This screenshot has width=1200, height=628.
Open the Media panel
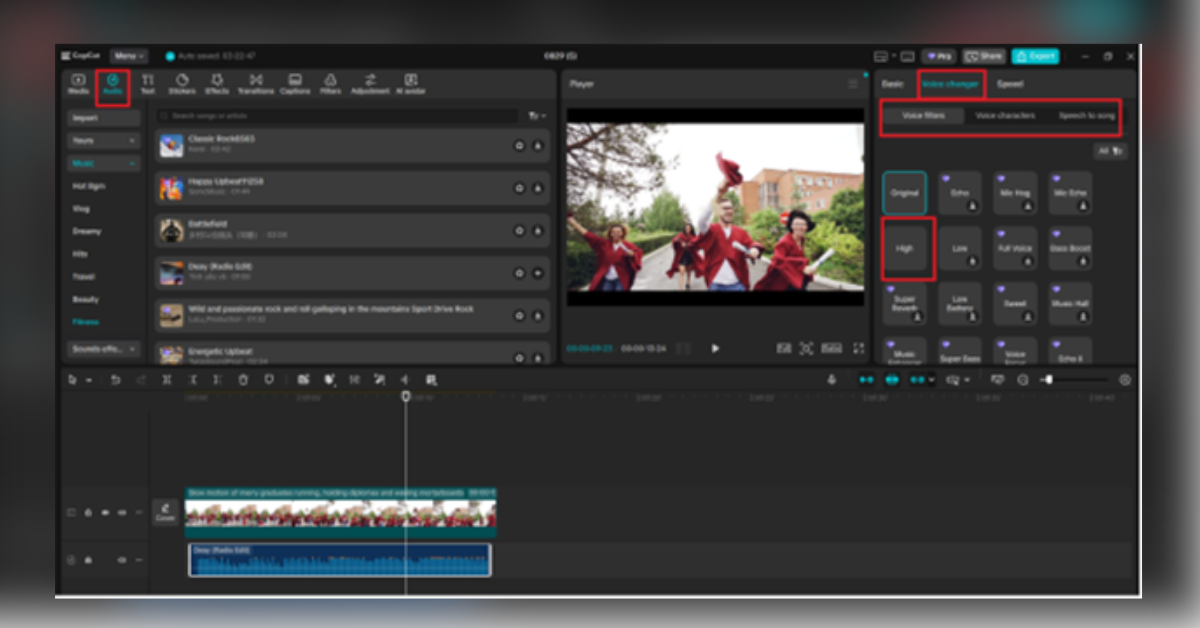(x=78, y=84)
